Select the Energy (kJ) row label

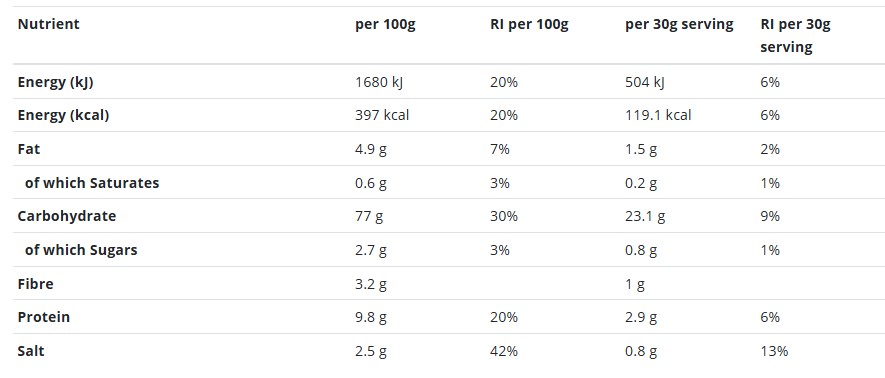55,82
